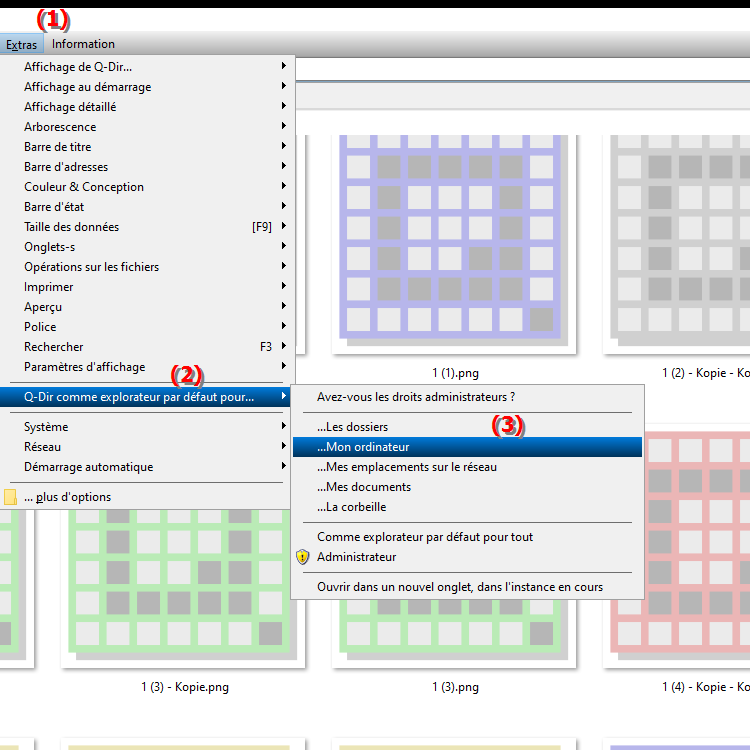The image size is (750, 750).
Task: Expand arrow next to Taille des données
Action: coord(284,226)
